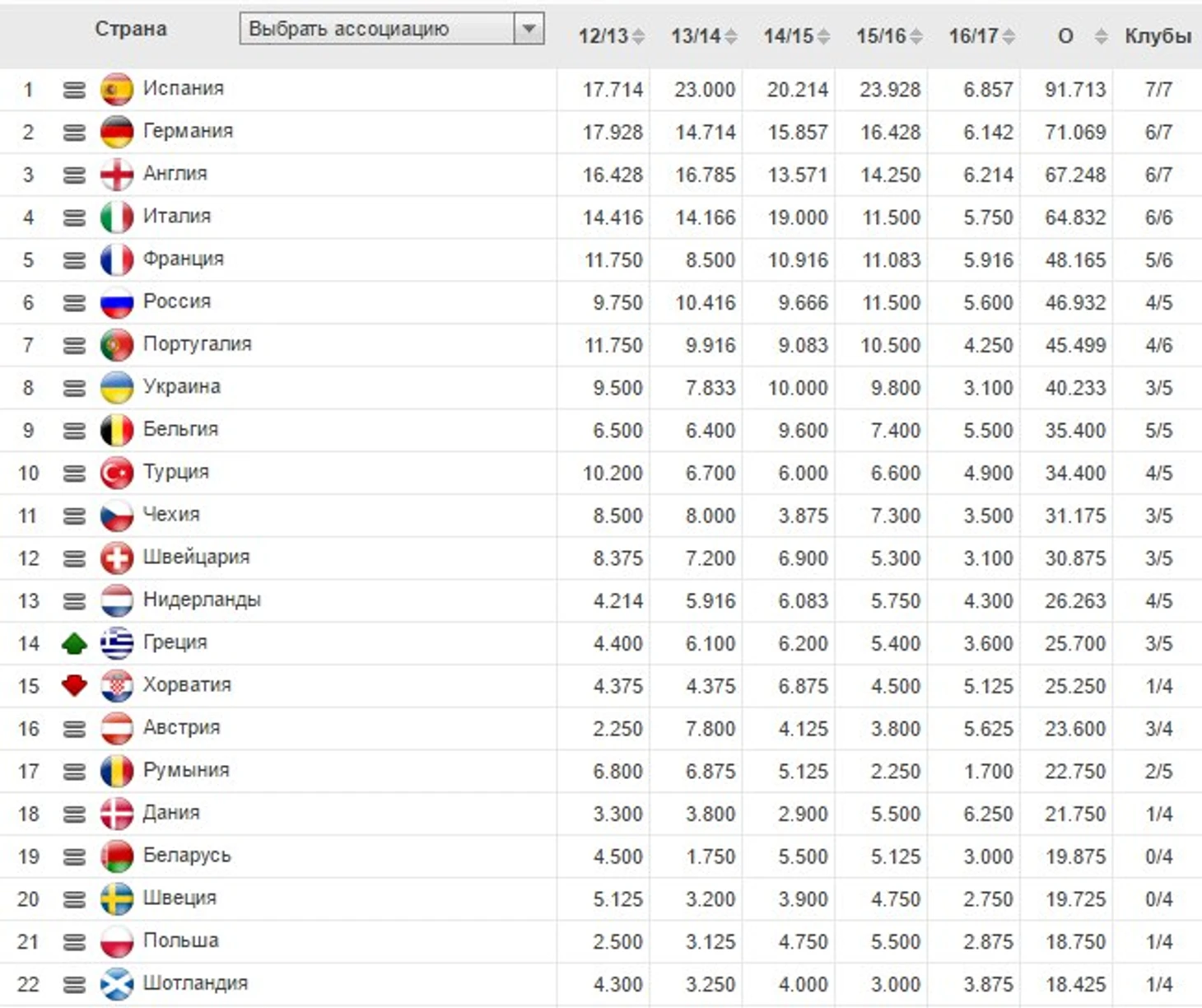Image resolution: width=1202 pixels, height=1008 pixels.
Task: Click the Portugal flag icon
Action: pyautogui.click(x=116, y=345)
